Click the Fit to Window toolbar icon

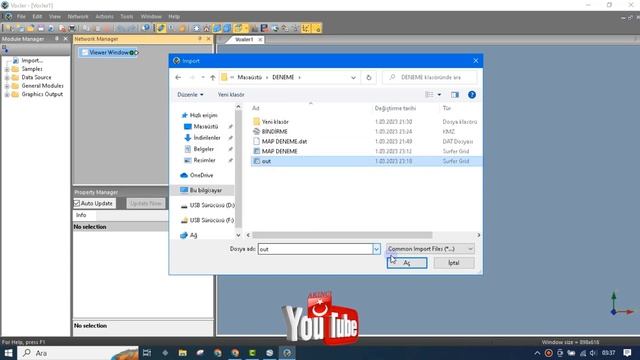pyautogui.click(x=196, y=28)
